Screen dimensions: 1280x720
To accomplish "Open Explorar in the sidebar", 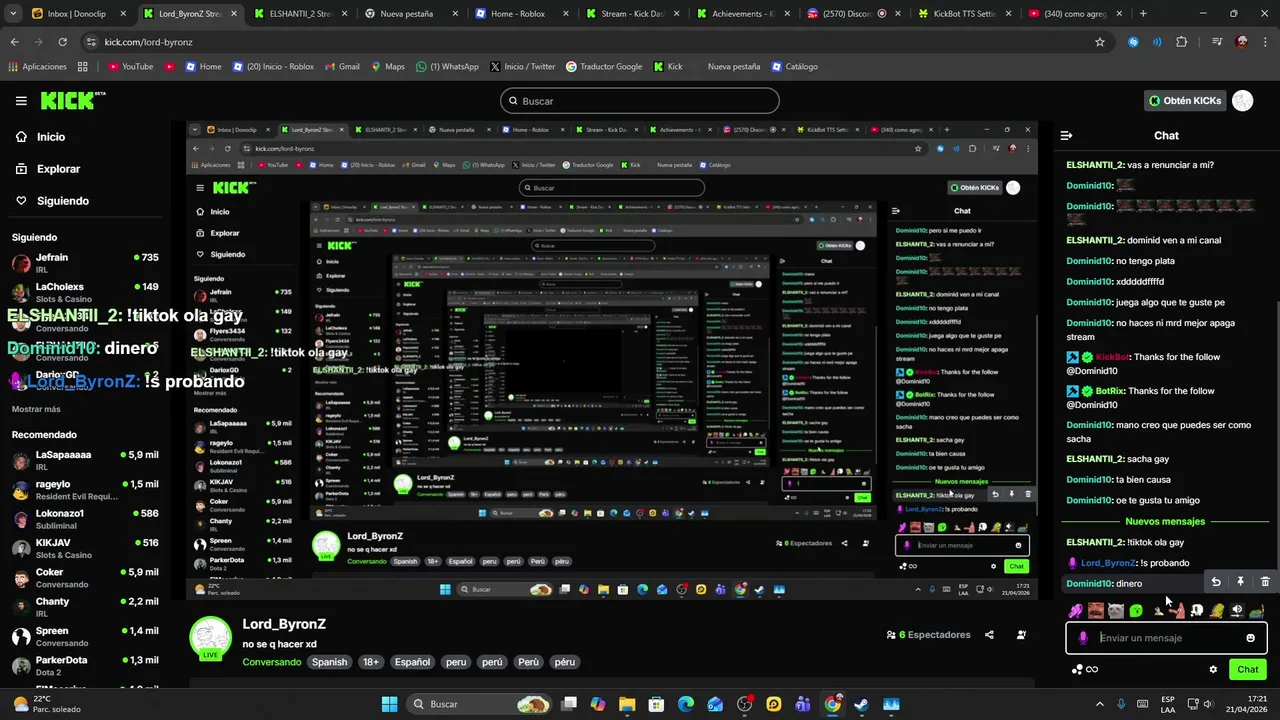I will tap(58, 169).
